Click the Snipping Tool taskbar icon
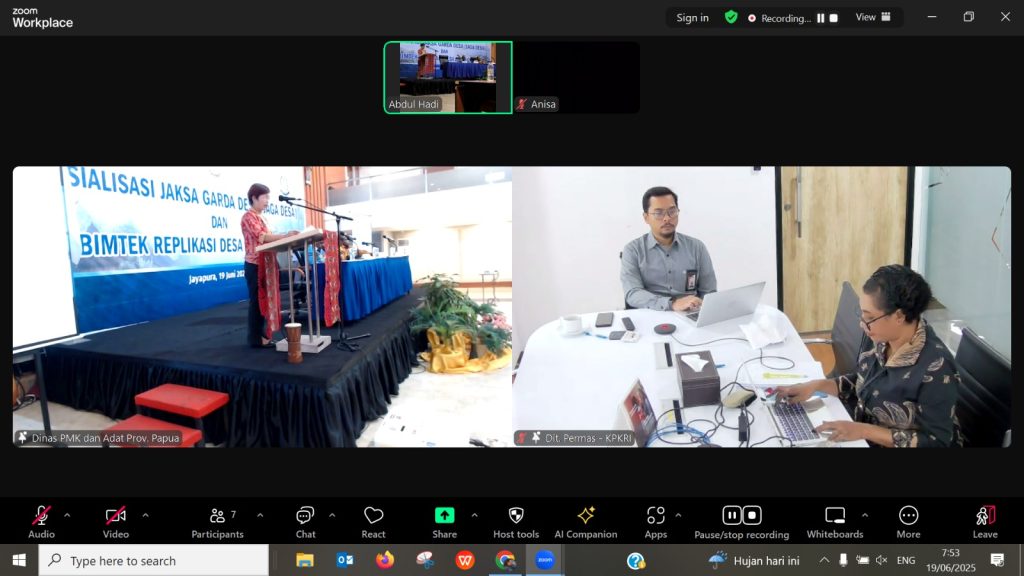1024x576 pixels. [x=425, y=560]
